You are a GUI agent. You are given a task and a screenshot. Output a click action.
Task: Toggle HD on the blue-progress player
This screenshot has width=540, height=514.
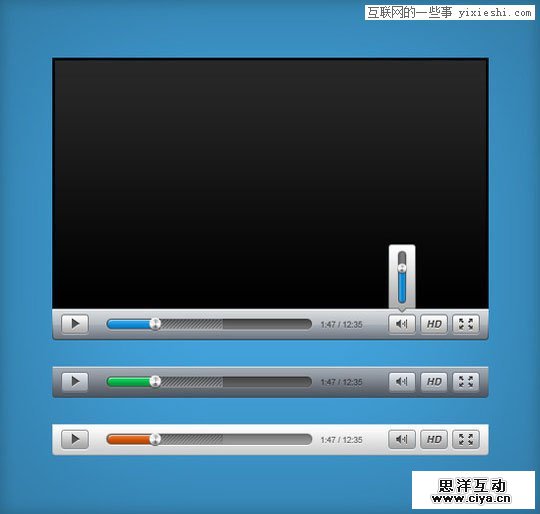(434, 324)
